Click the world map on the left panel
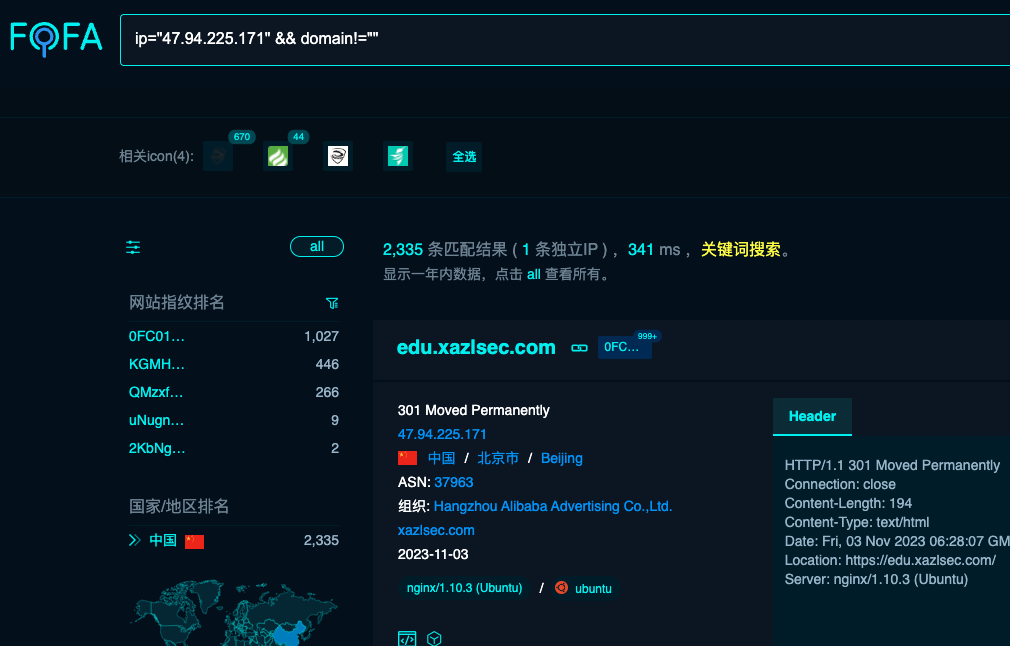Viewport: 1010px width, 646px height. (235, 612)
